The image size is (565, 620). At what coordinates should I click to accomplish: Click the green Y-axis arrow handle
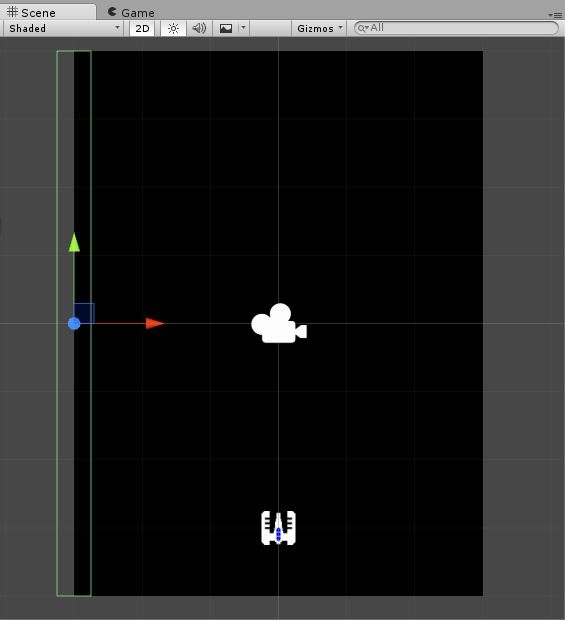[x=74, y=242]
